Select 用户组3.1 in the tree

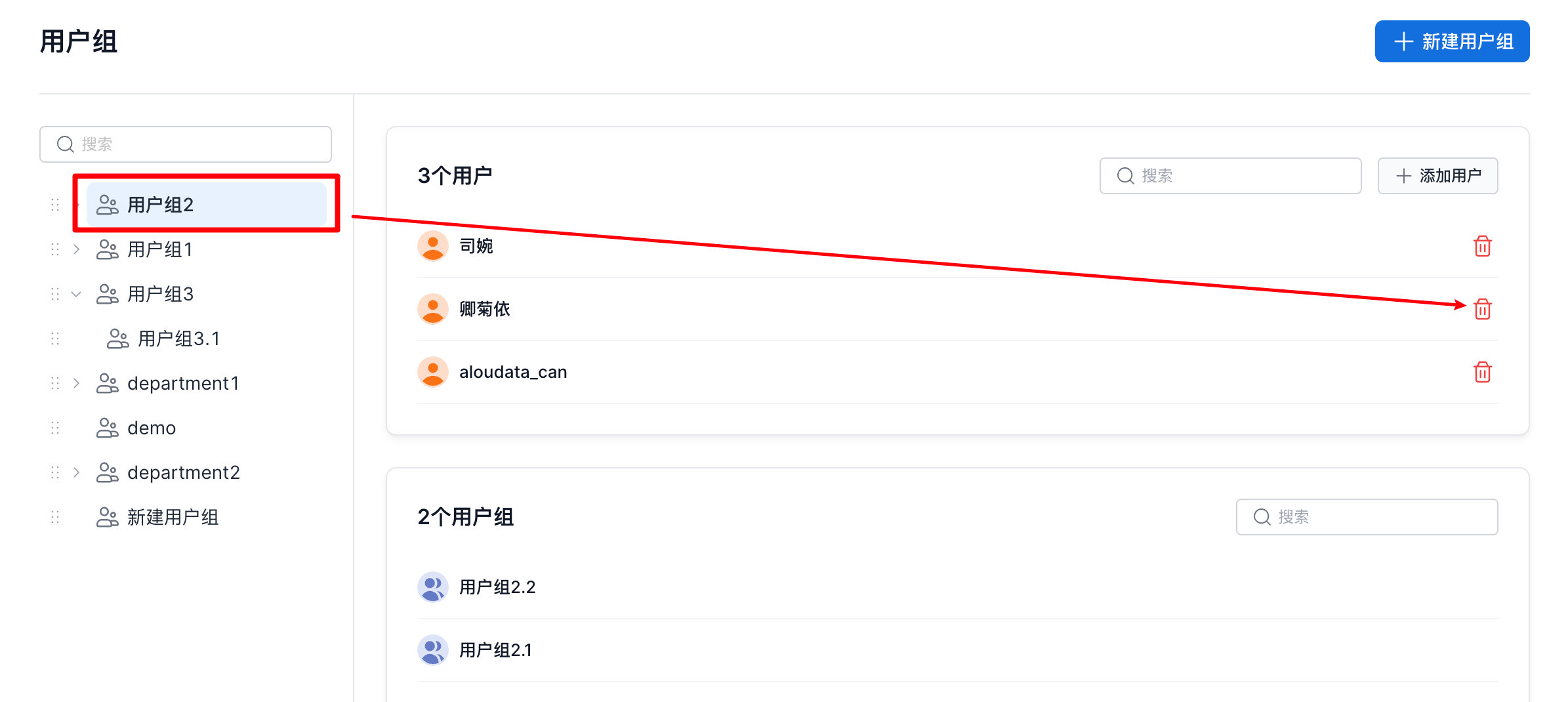(x=178, y=339)
